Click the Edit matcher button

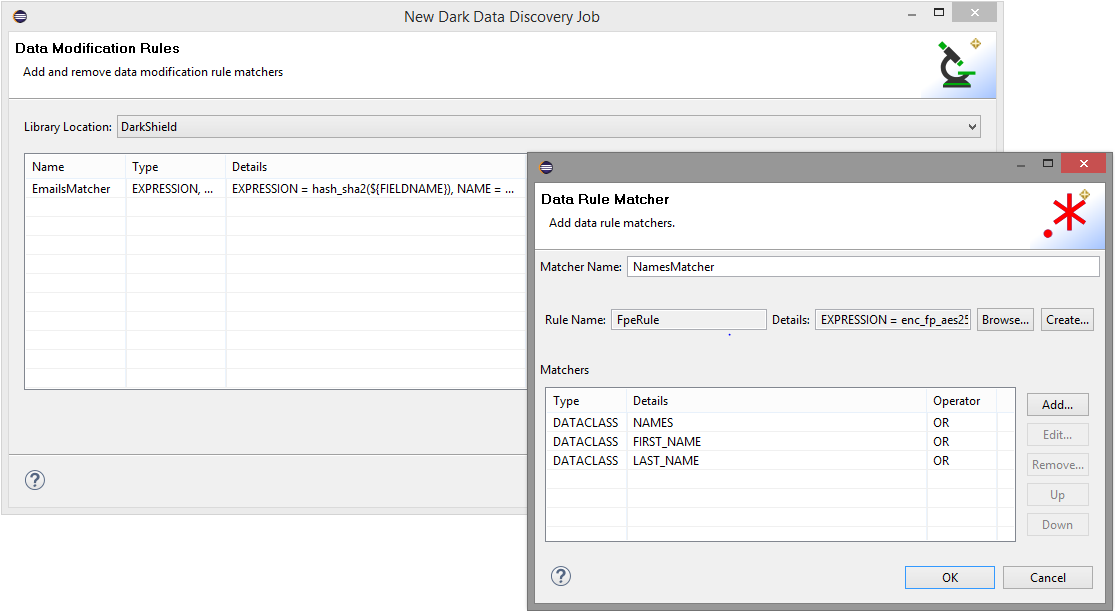point(1057,434)
